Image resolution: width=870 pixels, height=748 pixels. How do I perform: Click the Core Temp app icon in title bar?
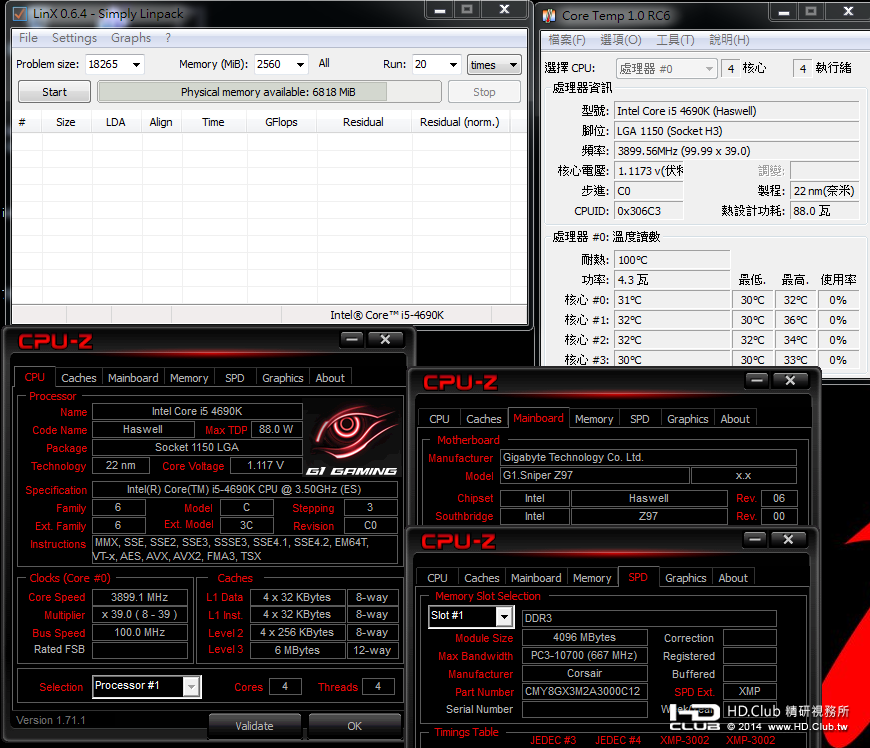pos(549,16)
